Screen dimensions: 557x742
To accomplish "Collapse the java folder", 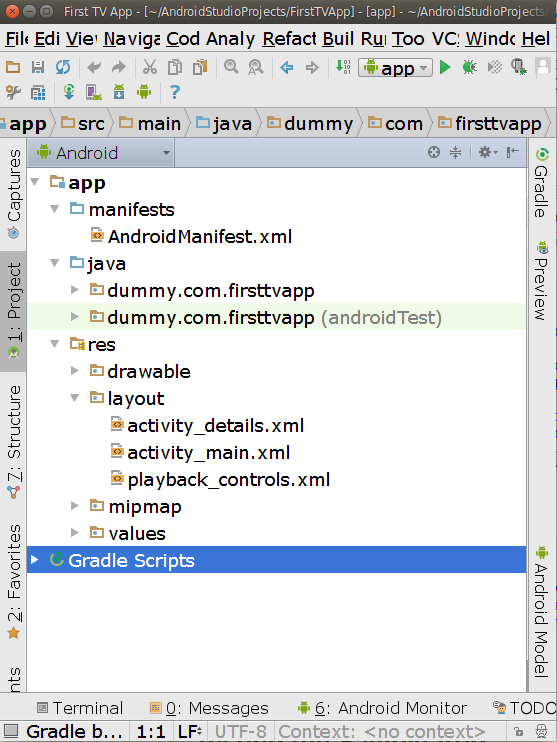I will click(54, 263).
